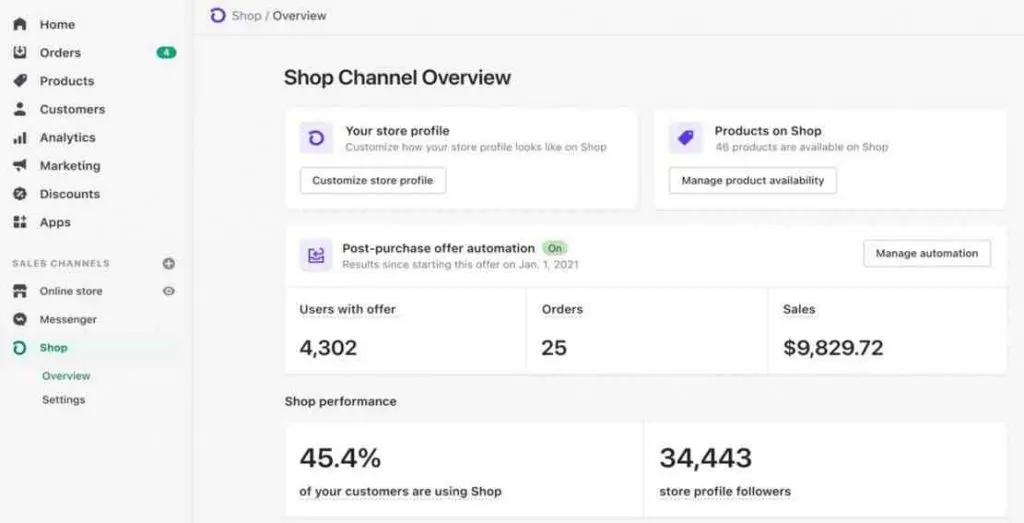The image size is (1024, 523).
Task: Click the Apps grid icon
Action: click(20, 222)
